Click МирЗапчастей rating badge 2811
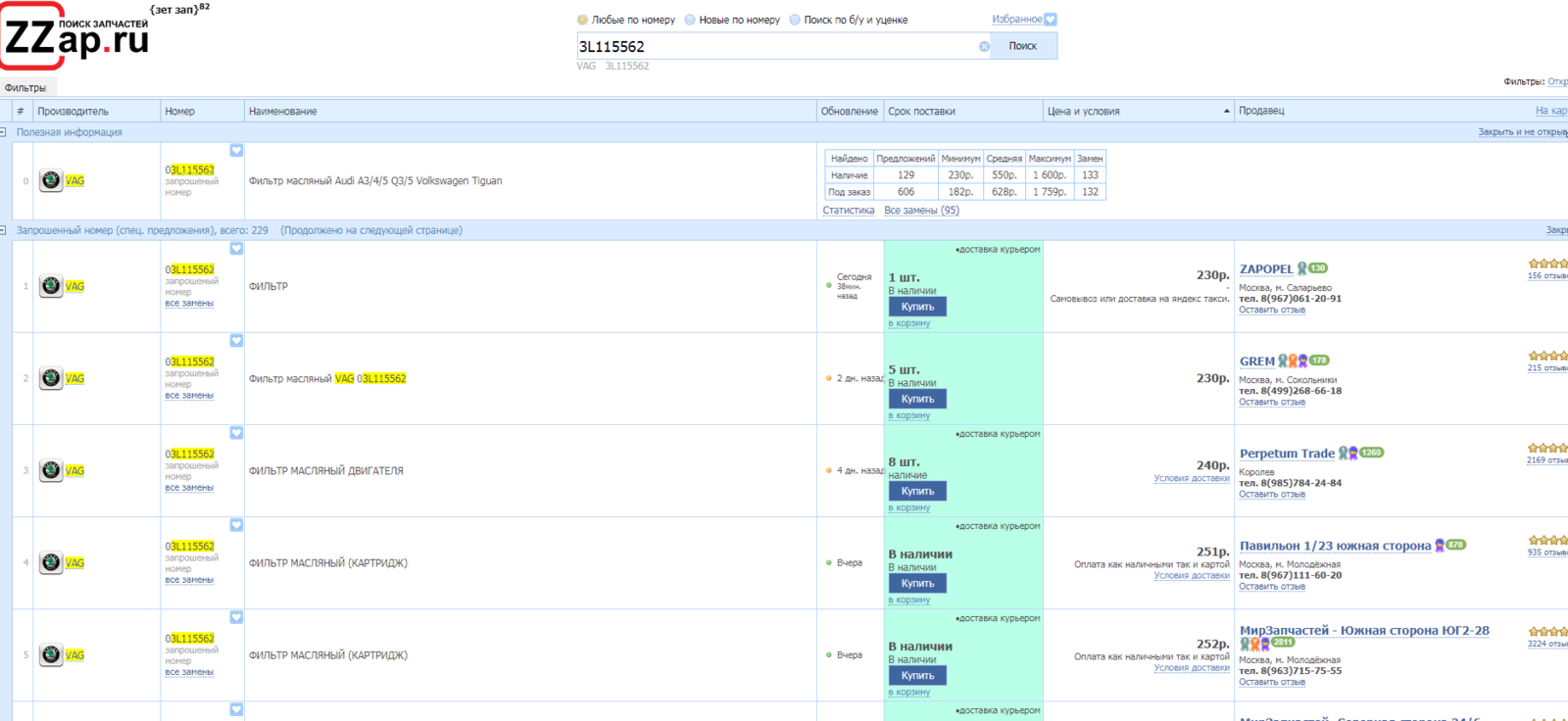 [1283, 643]
